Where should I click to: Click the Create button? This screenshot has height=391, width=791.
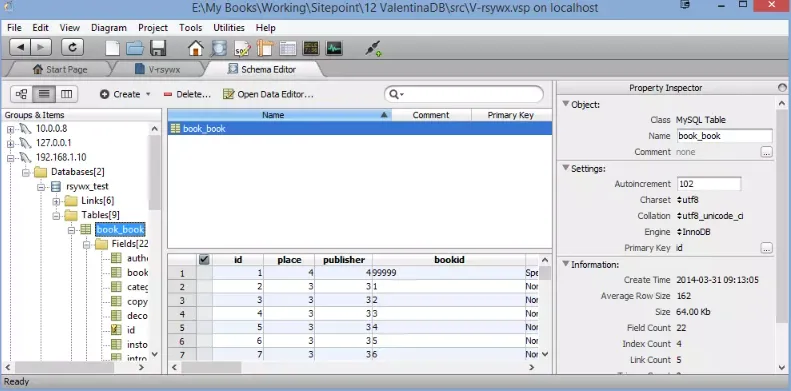coord(121,94)
